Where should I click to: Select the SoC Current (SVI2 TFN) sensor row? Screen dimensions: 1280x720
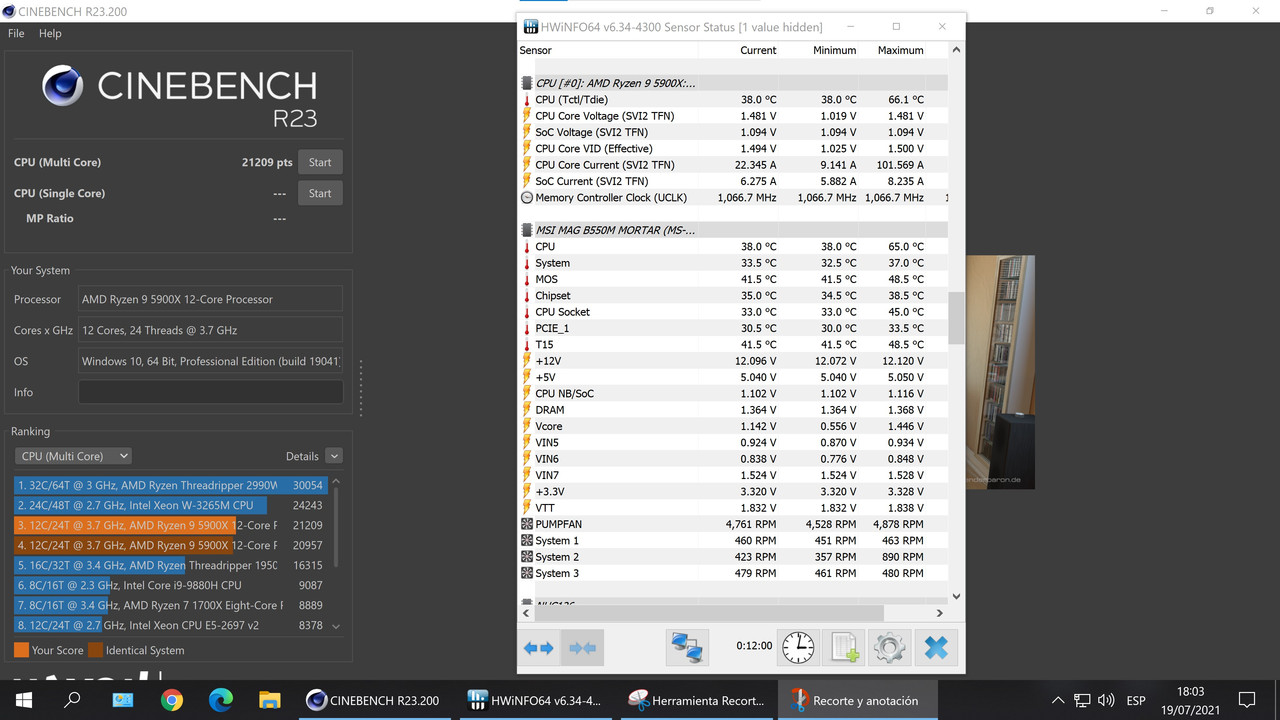click(732, 181)
